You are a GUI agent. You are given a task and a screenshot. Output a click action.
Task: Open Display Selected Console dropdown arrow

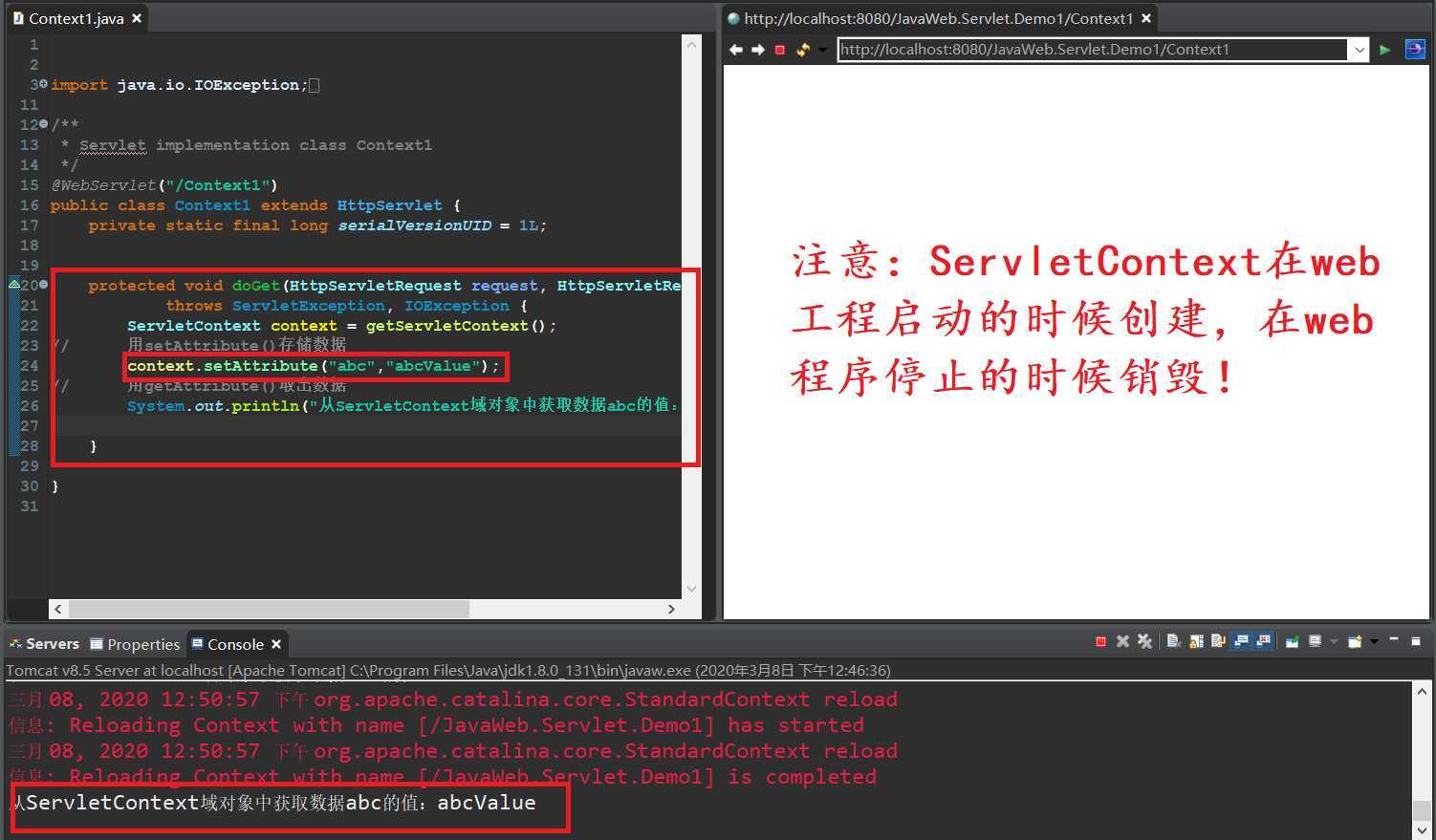[x=1334, y=642]
